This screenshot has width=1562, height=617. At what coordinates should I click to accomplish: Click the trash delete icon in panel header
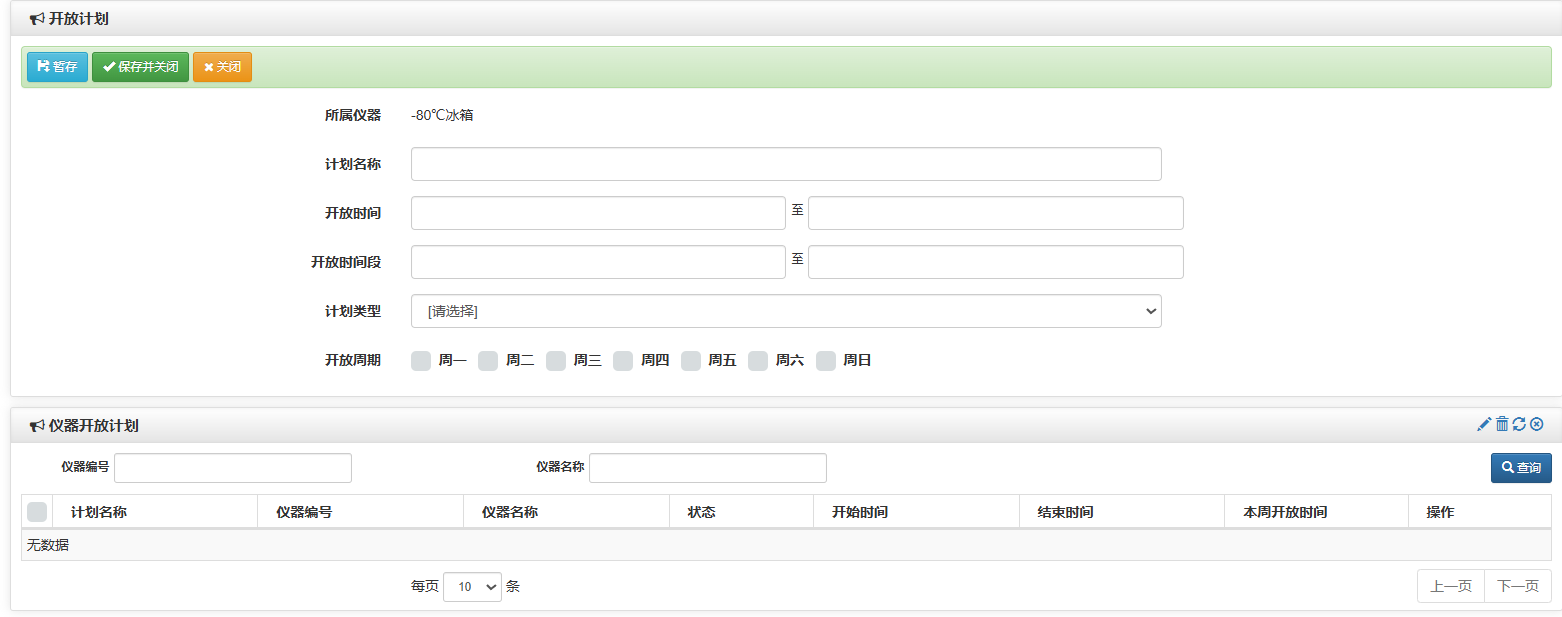point(1502,424)
